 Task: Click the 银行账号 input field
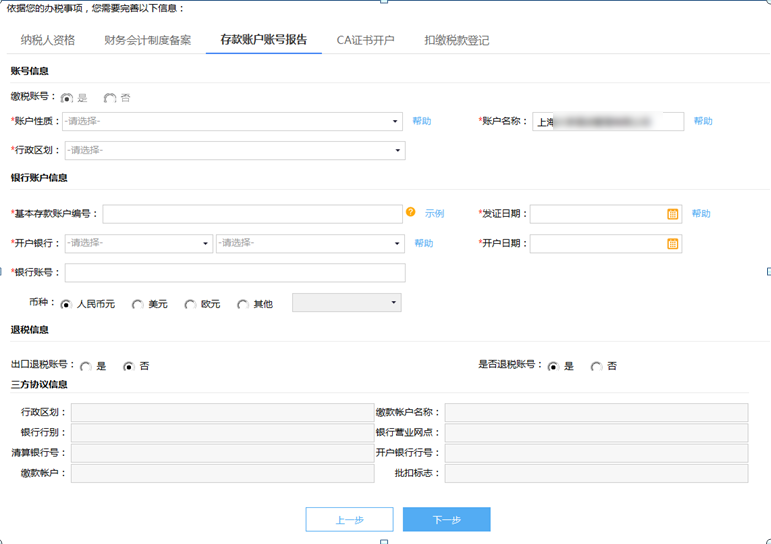pyautogui.click(x=235, y=273)
